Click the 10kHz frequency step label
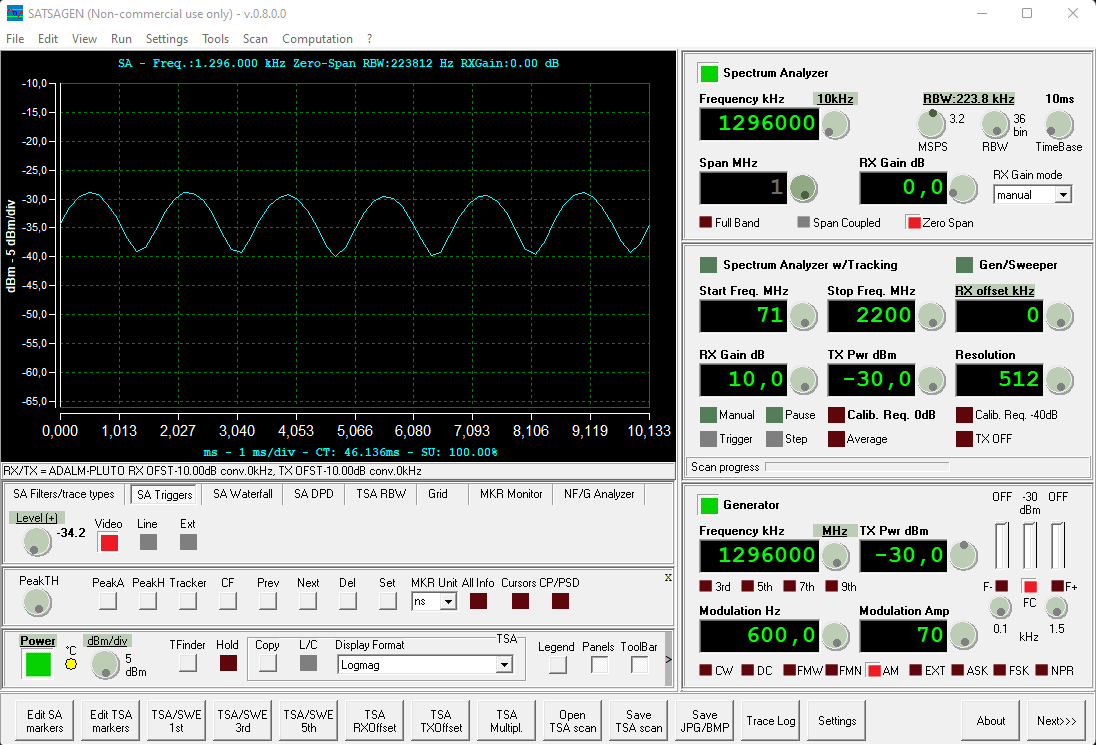1096x745 pixels. (835, 99)
